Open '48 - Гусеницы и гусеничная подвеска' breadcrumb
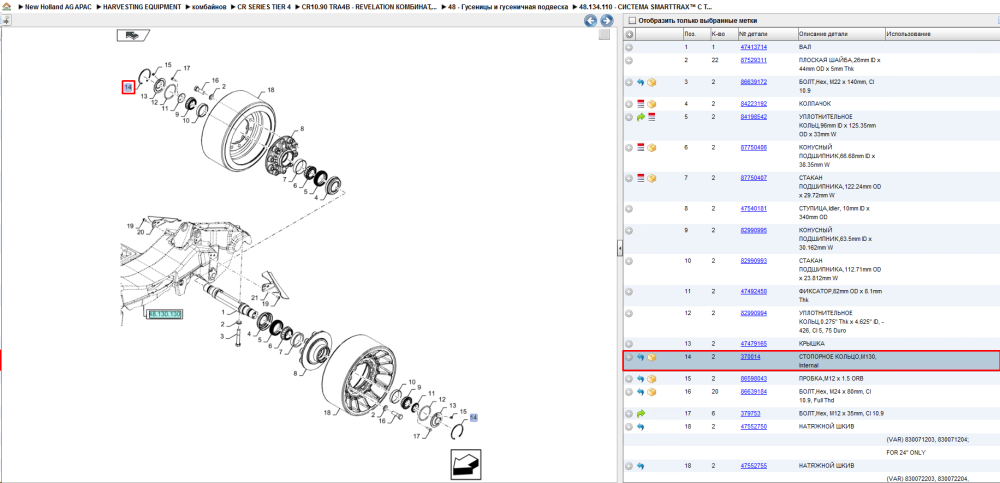The image size is (1000, 483). [508, 6]
